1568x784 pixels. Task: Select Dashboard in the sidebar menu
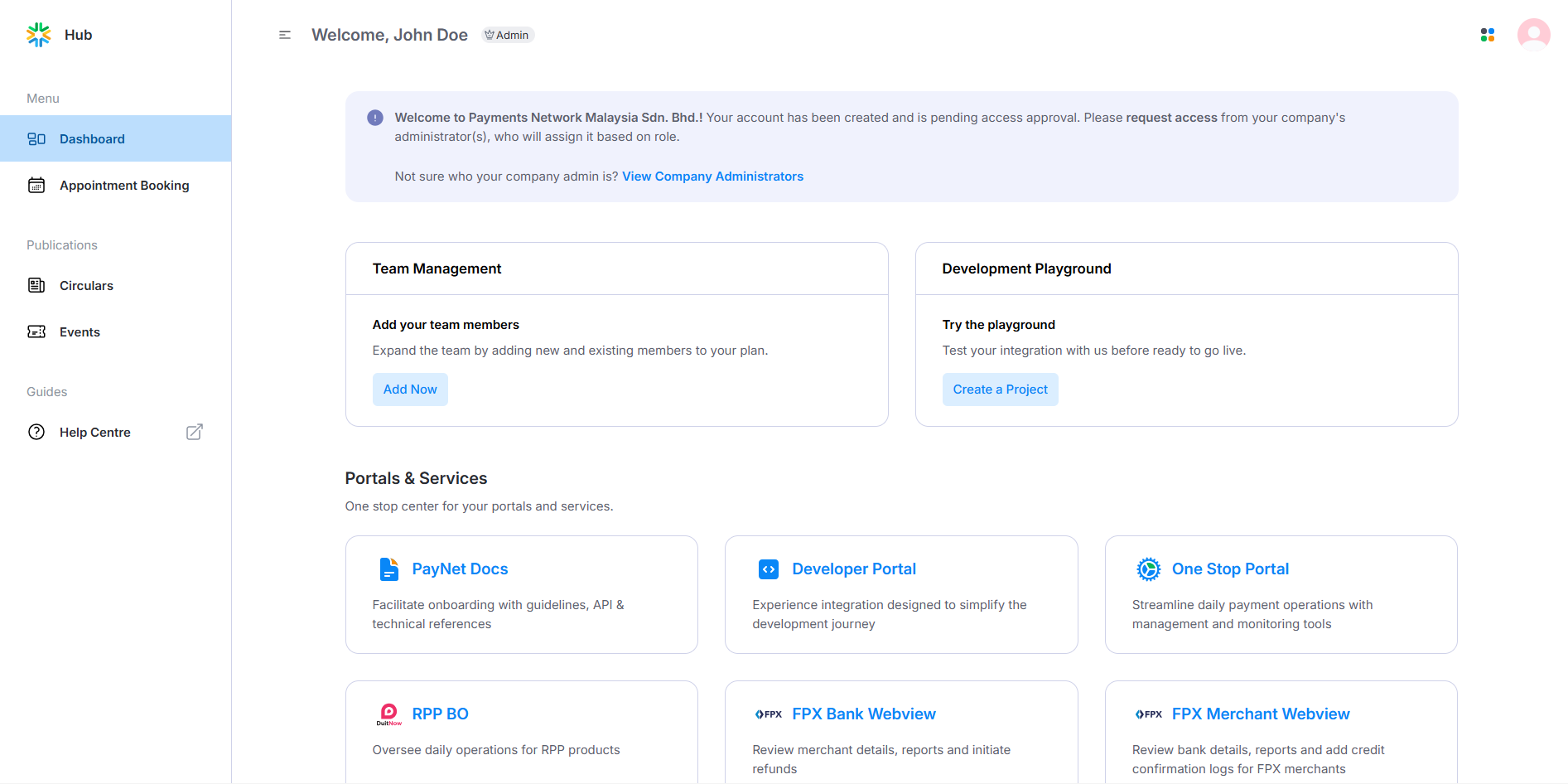tap(92, 139)
